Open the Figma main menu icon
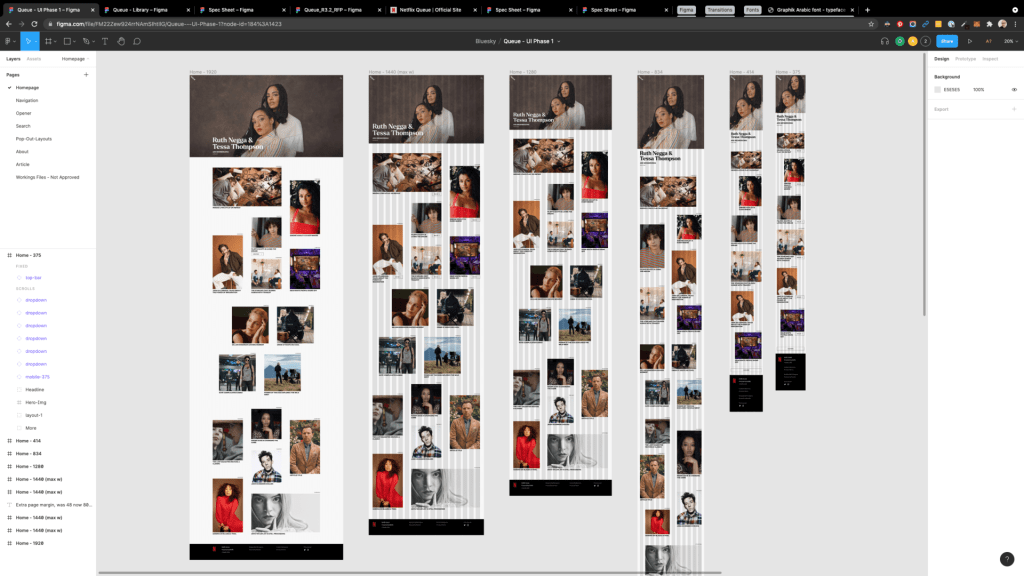The width and height of the screenshot is (1024, 576). pos(9,41)
